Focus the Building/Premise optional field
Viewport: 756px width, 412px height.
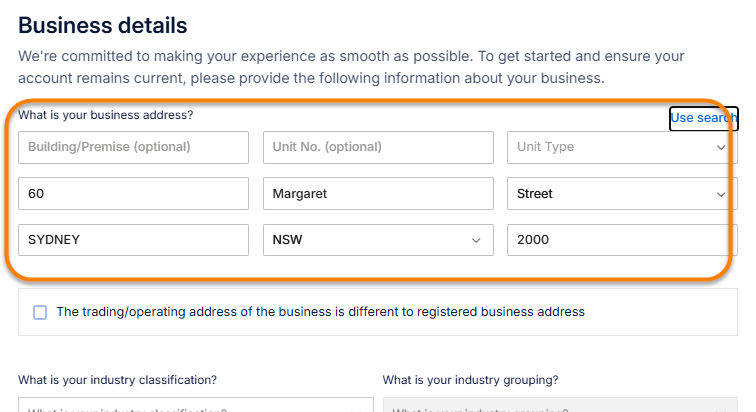(x=133, y=148)
